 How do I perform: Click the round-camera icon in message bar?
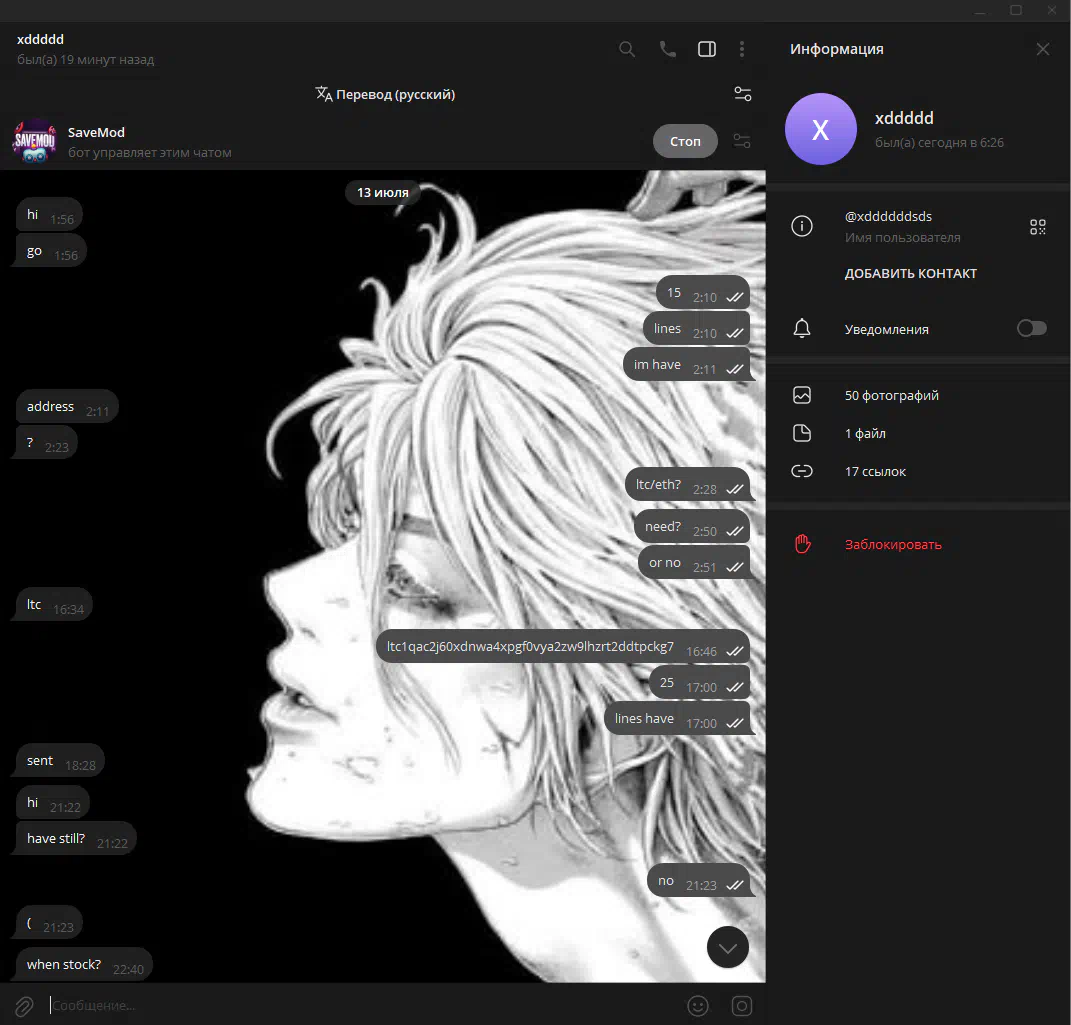[742, 1006]
